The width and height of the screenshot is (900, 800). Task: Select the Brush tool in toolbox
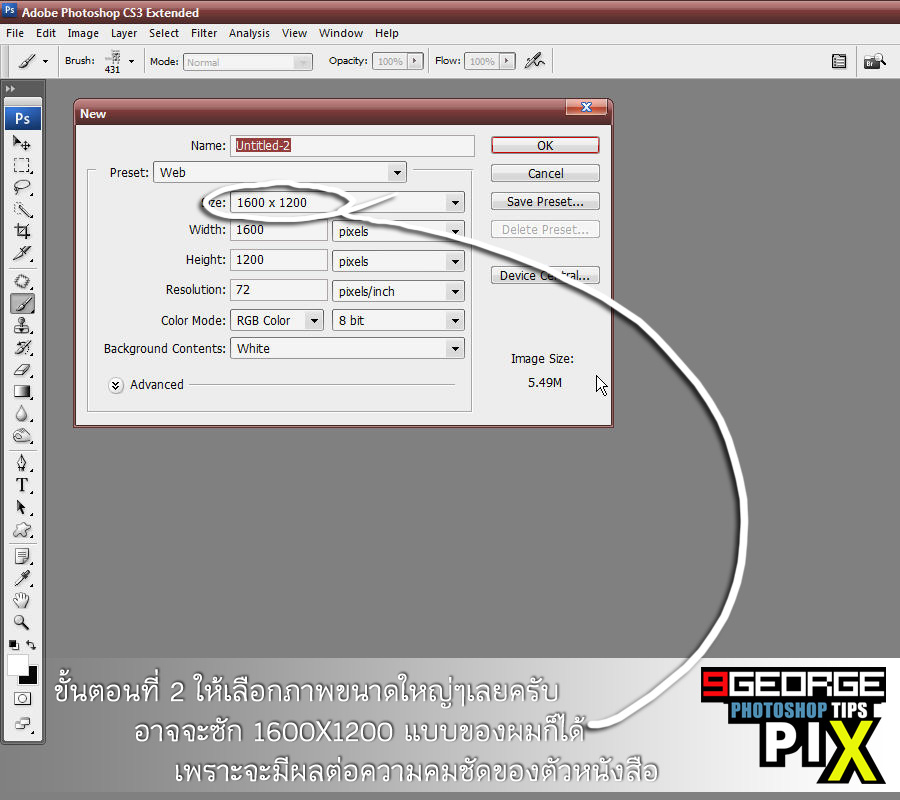(22, 304)
